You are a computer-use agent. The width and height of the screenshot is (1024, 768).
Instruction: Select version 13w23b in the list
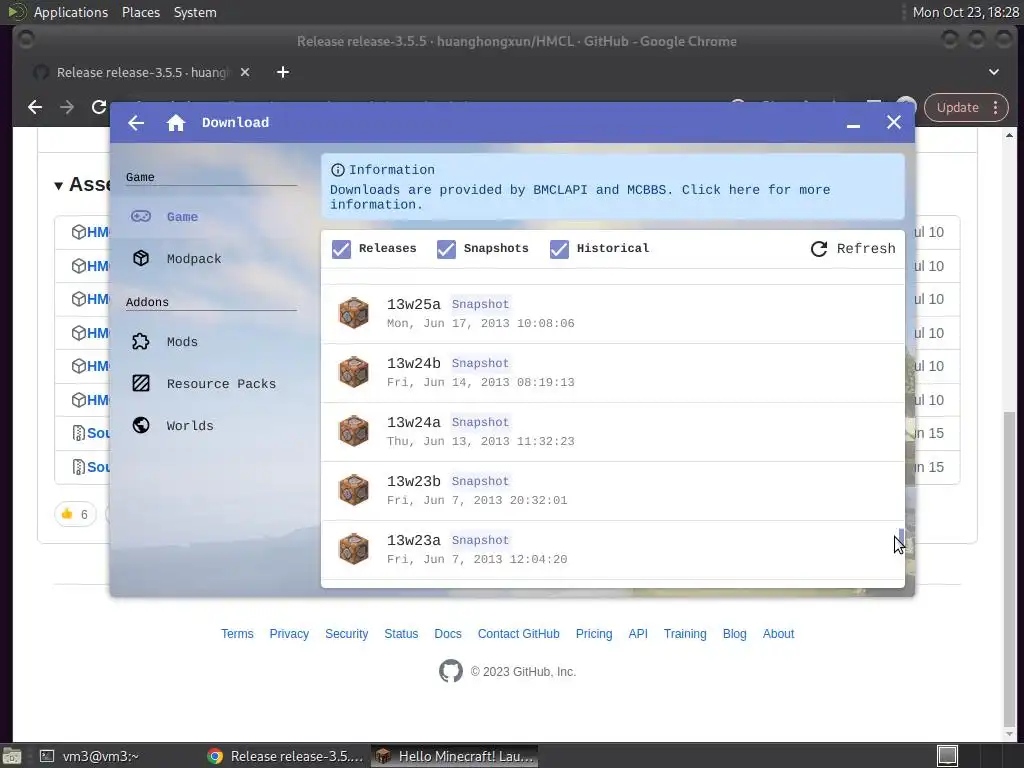pos(613,490)
